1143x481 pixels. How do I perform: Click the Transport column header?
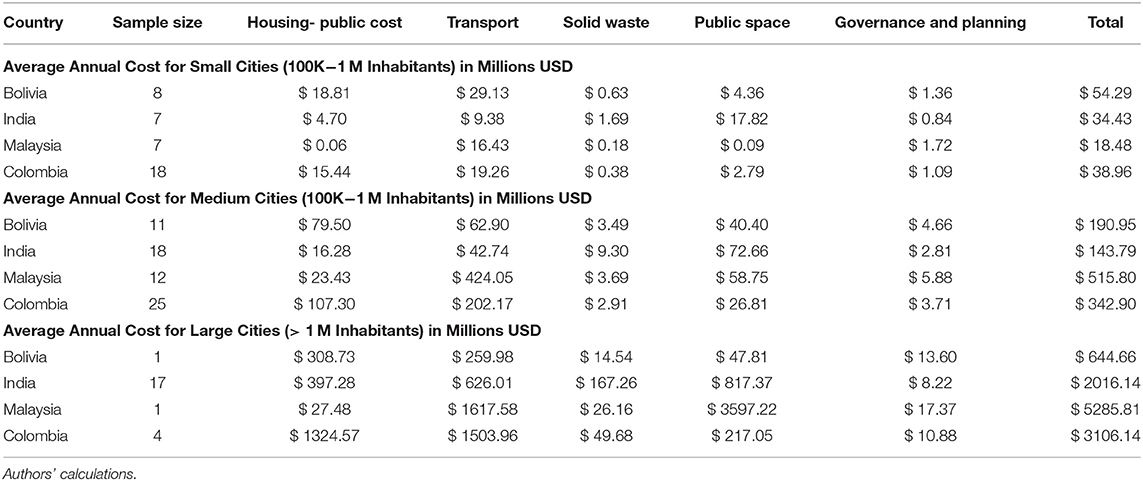483,23
